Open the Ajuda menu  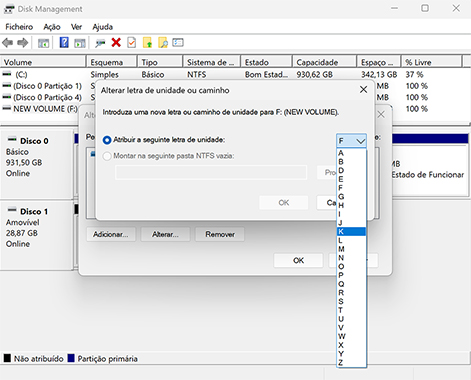103,27
